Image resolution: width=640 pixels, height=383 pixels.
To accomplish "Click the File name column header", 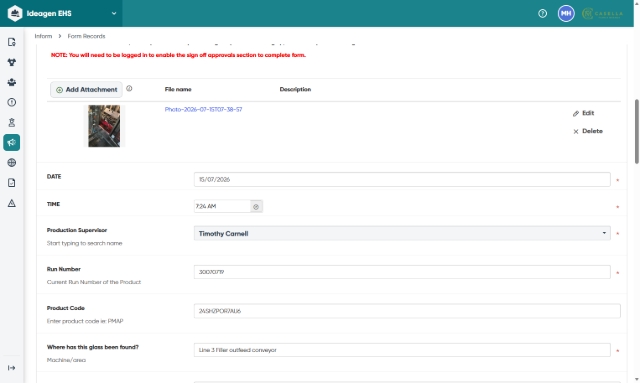I will [x=178, y=89].
